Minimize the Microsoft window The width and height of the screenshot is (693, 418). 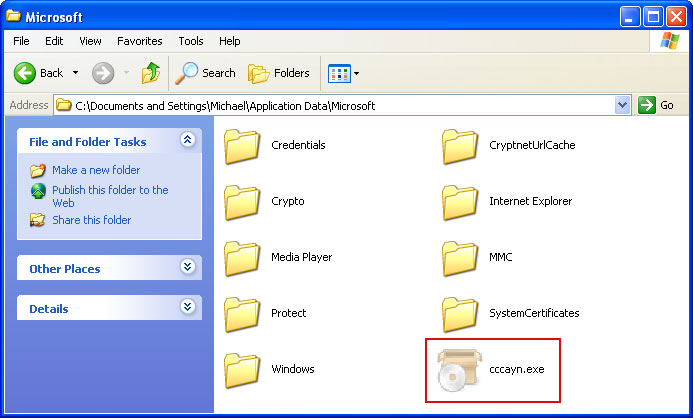pos(630,17)
